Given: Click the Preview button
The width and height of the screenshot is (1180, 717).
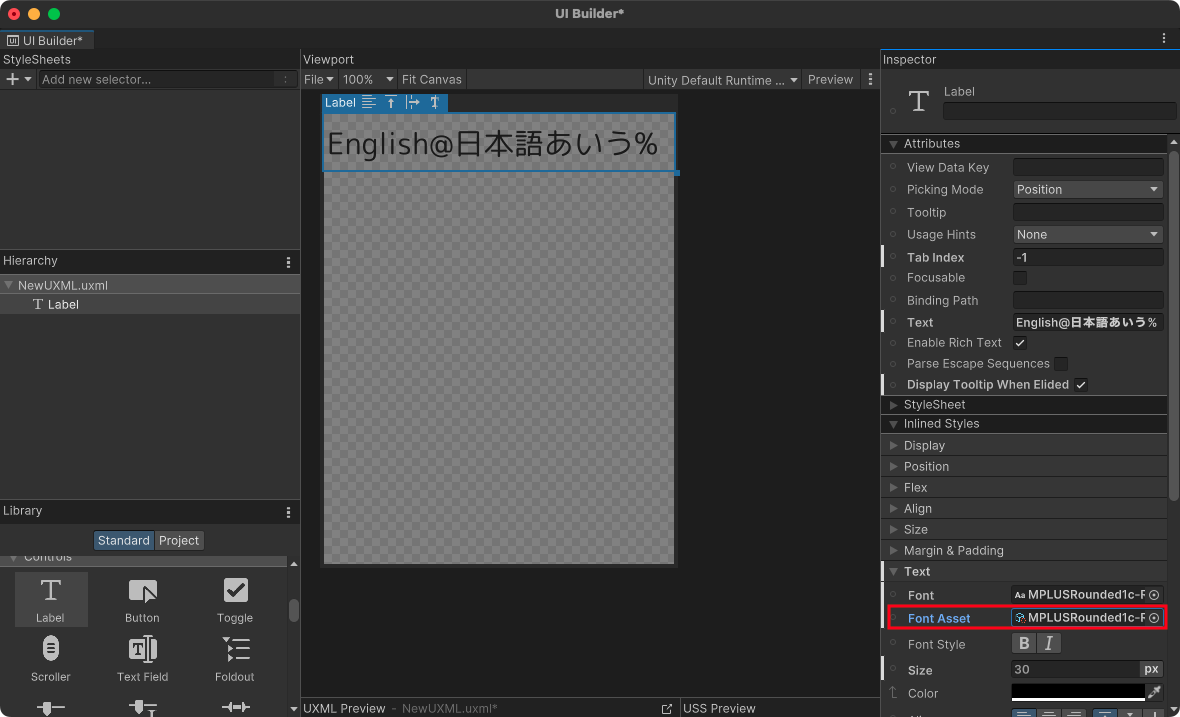Looking at the screenshot, I should 830,79.
